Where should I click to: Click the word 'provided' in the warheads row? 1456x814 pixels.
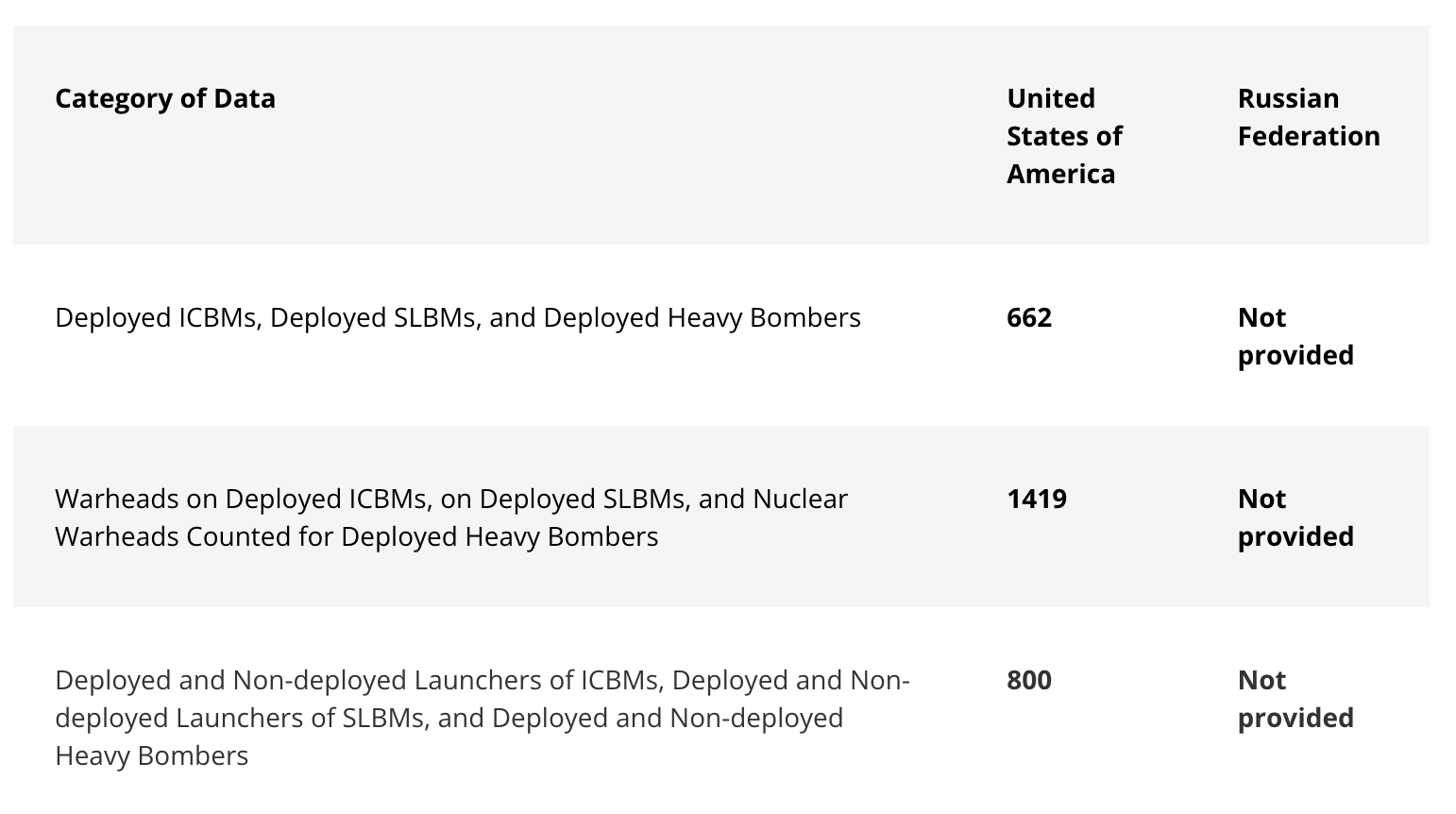pyautogui.click(x=1295, y=536)
